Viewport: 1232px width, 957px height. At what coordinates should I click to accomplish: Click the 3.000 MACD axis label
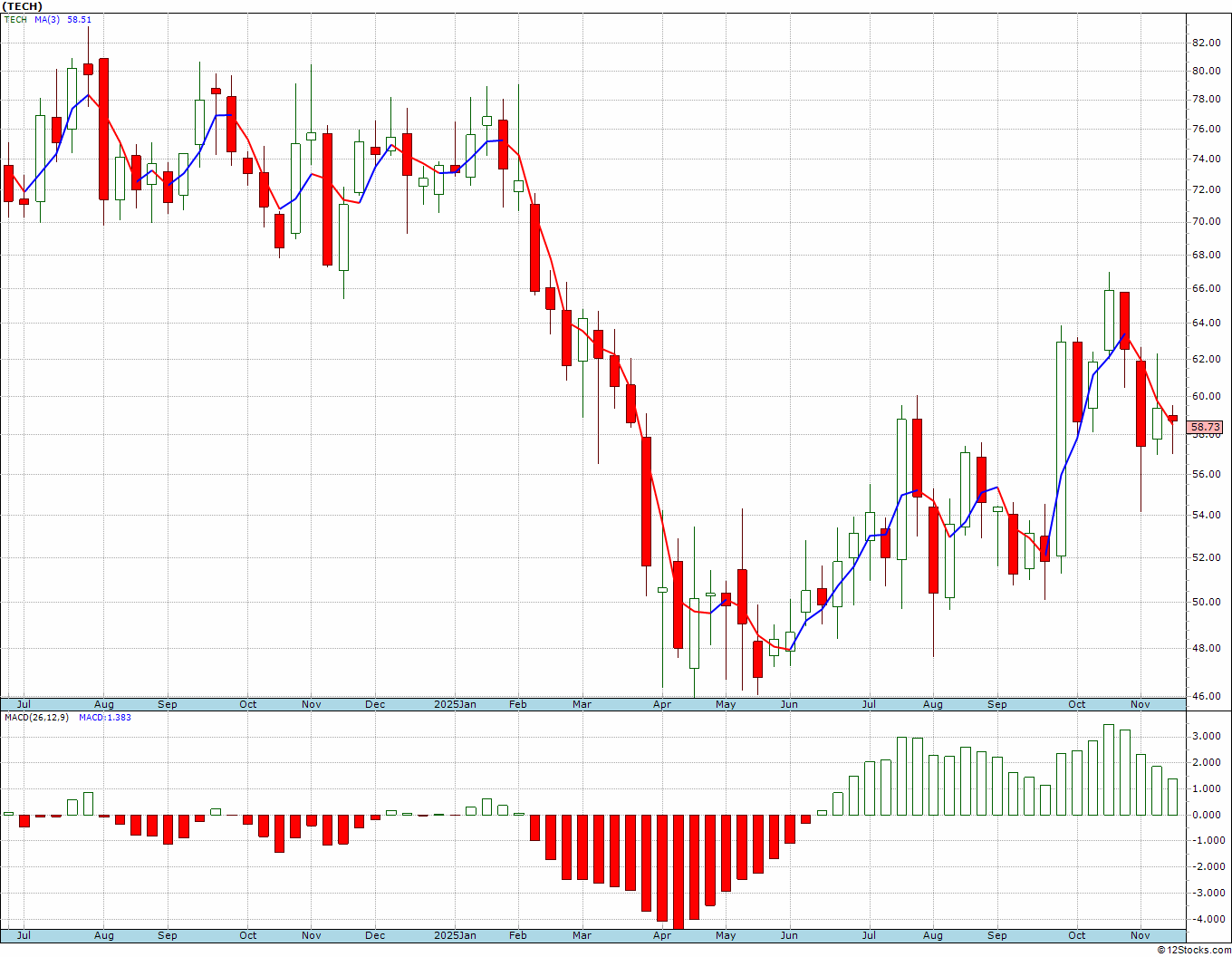pyautogui.click(x=1205, y=736)
